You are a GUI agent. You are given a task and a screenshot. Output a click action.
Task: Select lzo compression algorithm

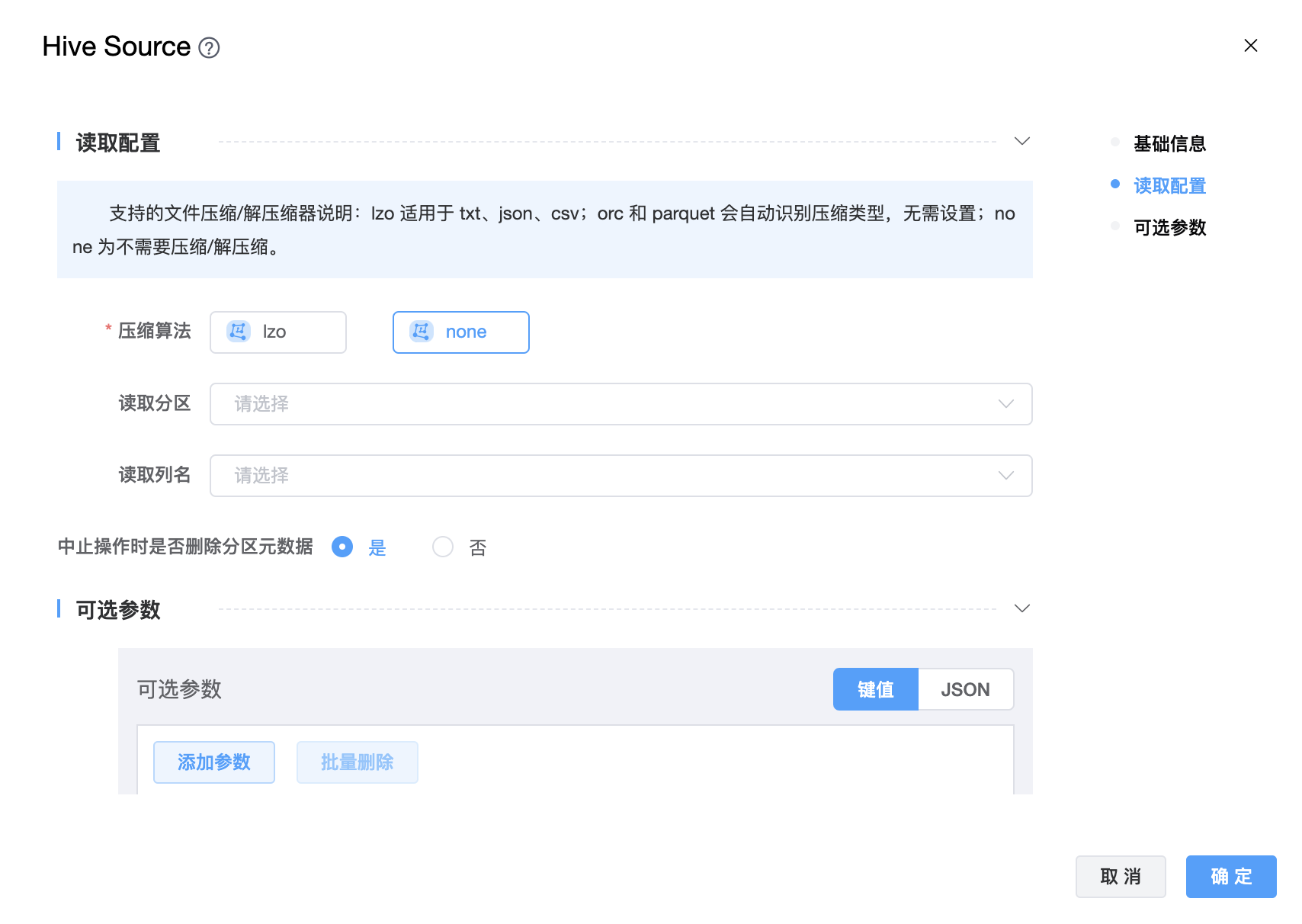278,332
